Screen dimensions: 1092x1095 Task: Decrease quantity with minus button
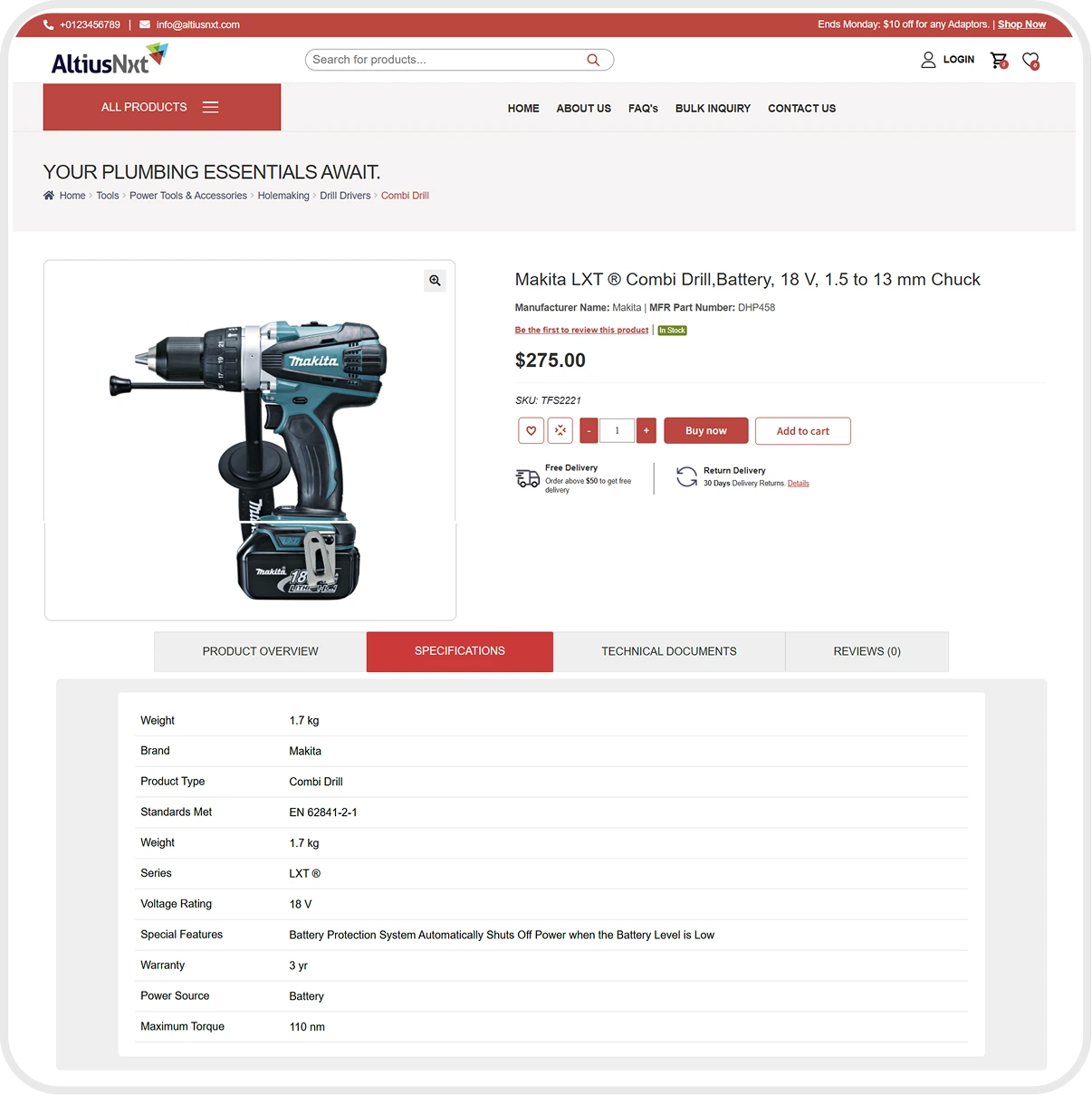pos(589,431)
